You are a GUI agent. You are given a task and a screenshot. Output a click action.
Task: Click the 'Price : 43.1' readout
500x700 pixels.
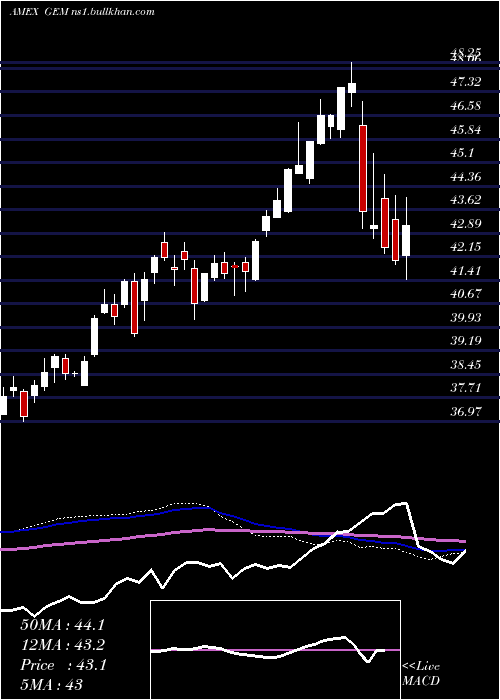click(63, 665)
